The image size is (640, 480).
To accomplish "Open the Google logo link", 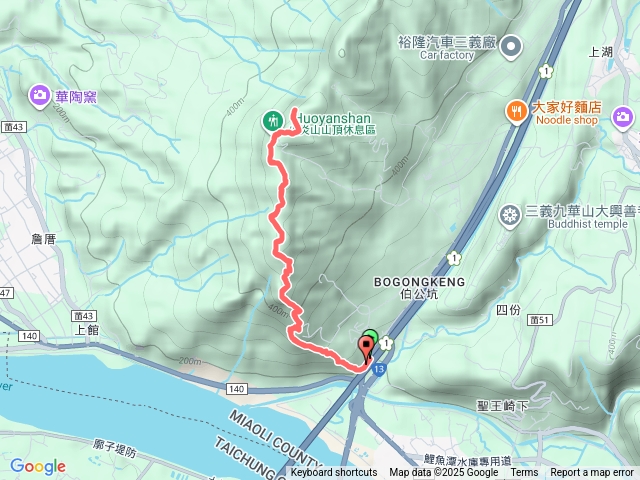I will tap(38, 467).
